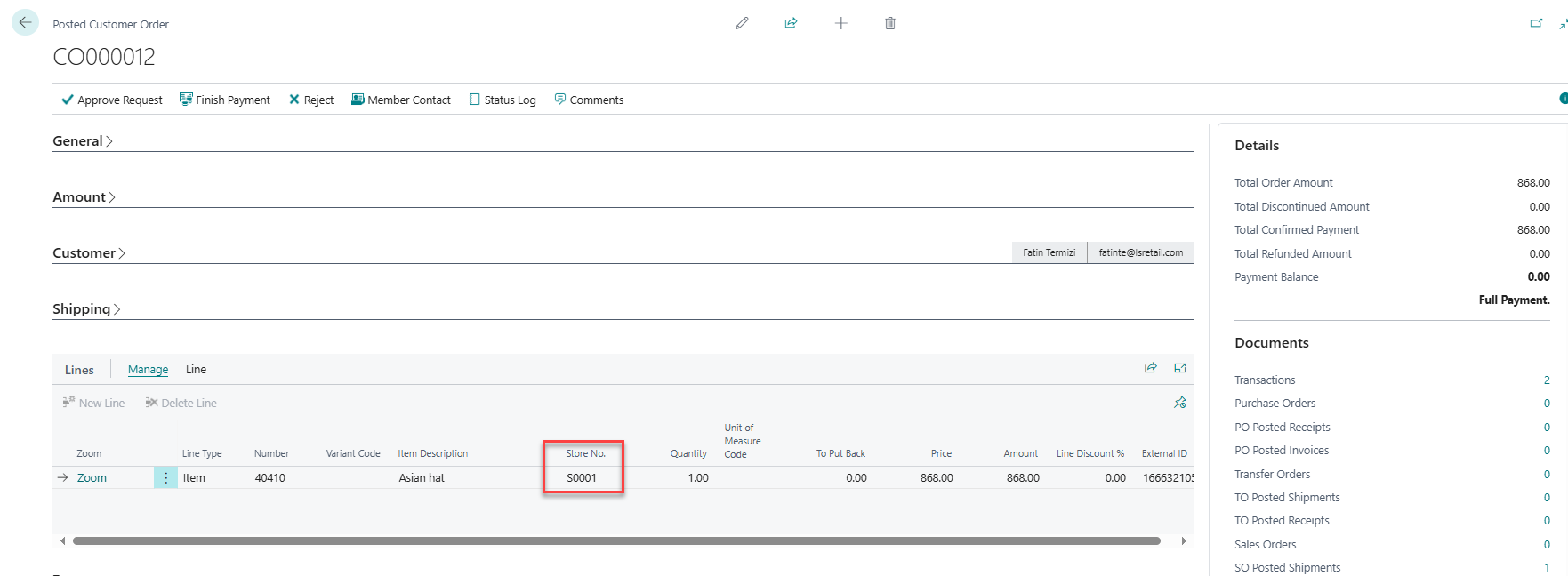The image size is (1568, 576).
Task: Expand the Shipping section
Action: point(85,309)
